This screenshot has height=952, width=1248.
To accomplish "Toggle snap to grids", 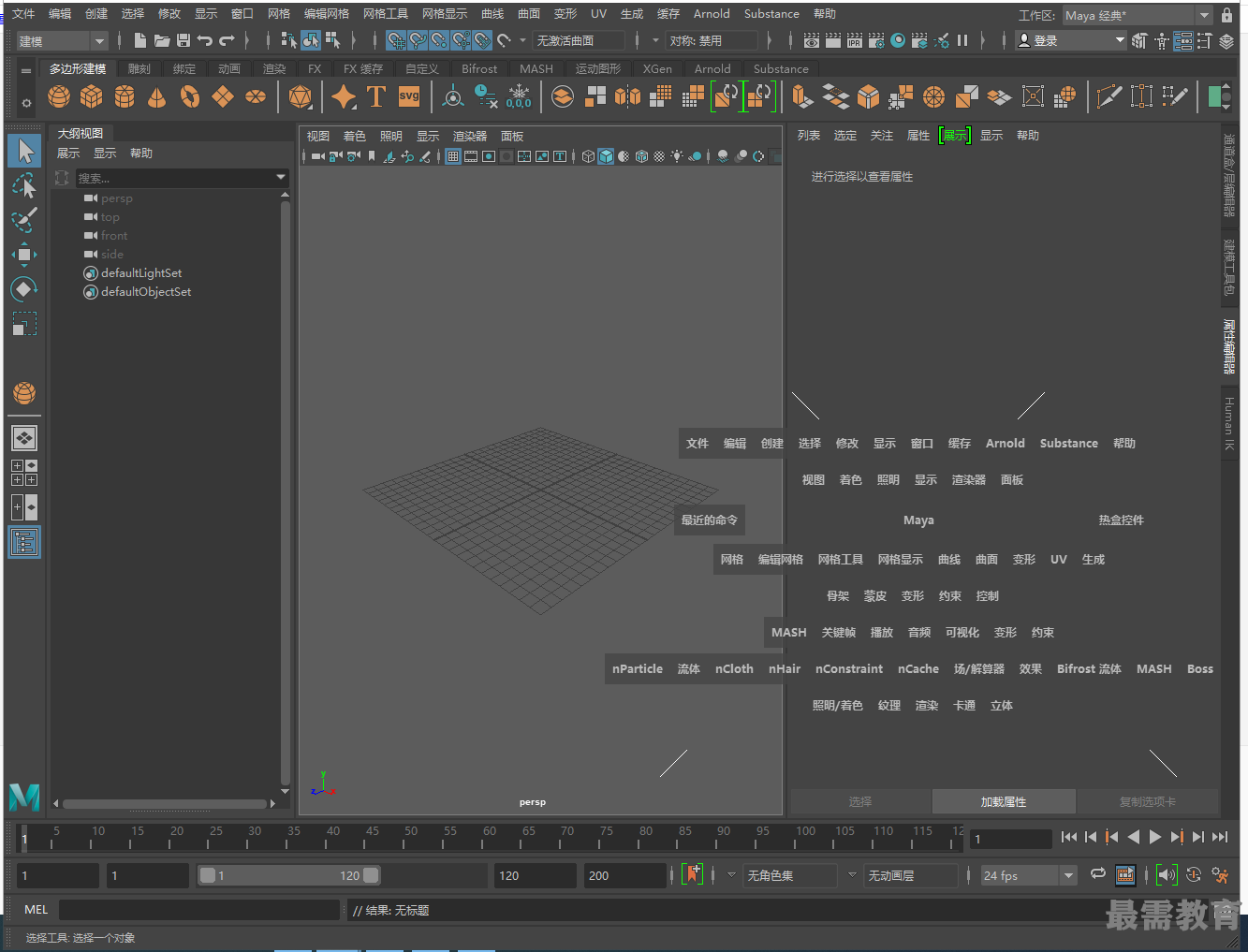I will click(396, 40).
